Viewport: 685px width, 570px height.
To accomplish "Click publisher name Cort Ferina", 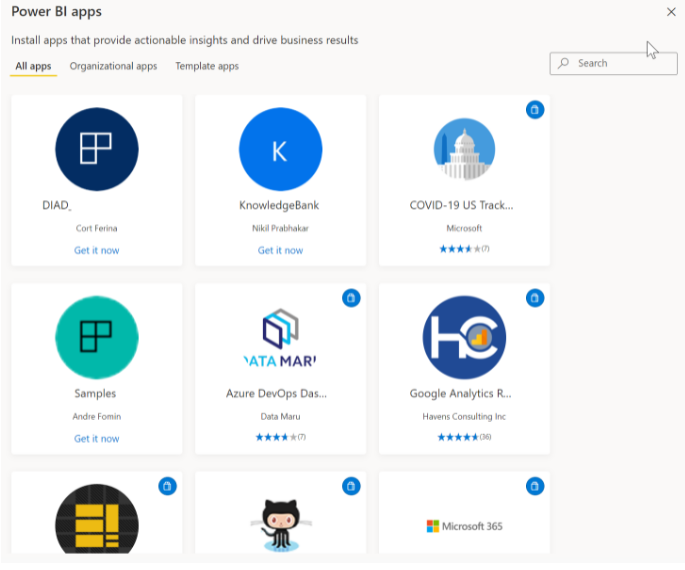I will point(97,228).
